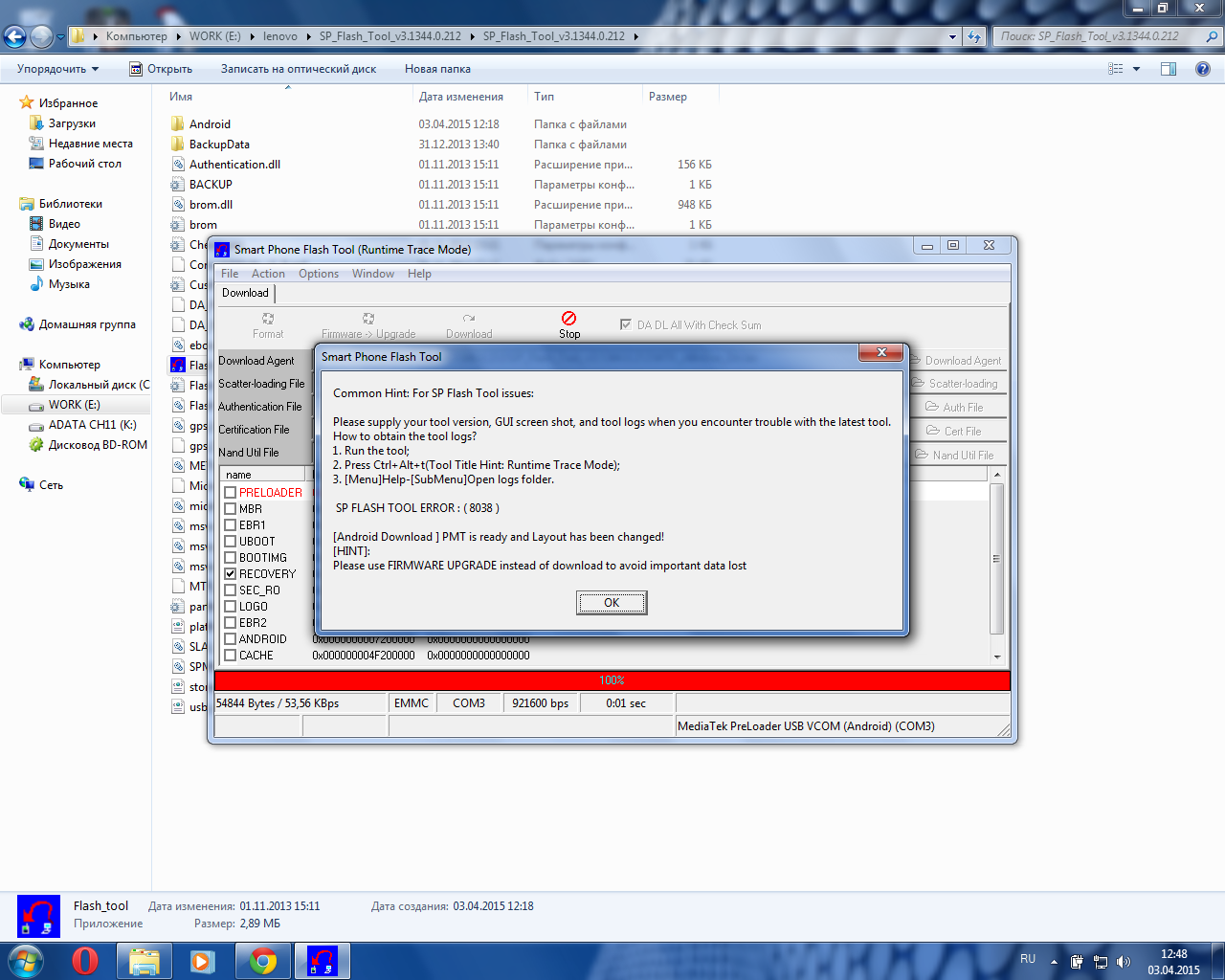The image size is (1225, 980).
Task: Open the Help menu in Flash Tool
Action: point(419,274)
